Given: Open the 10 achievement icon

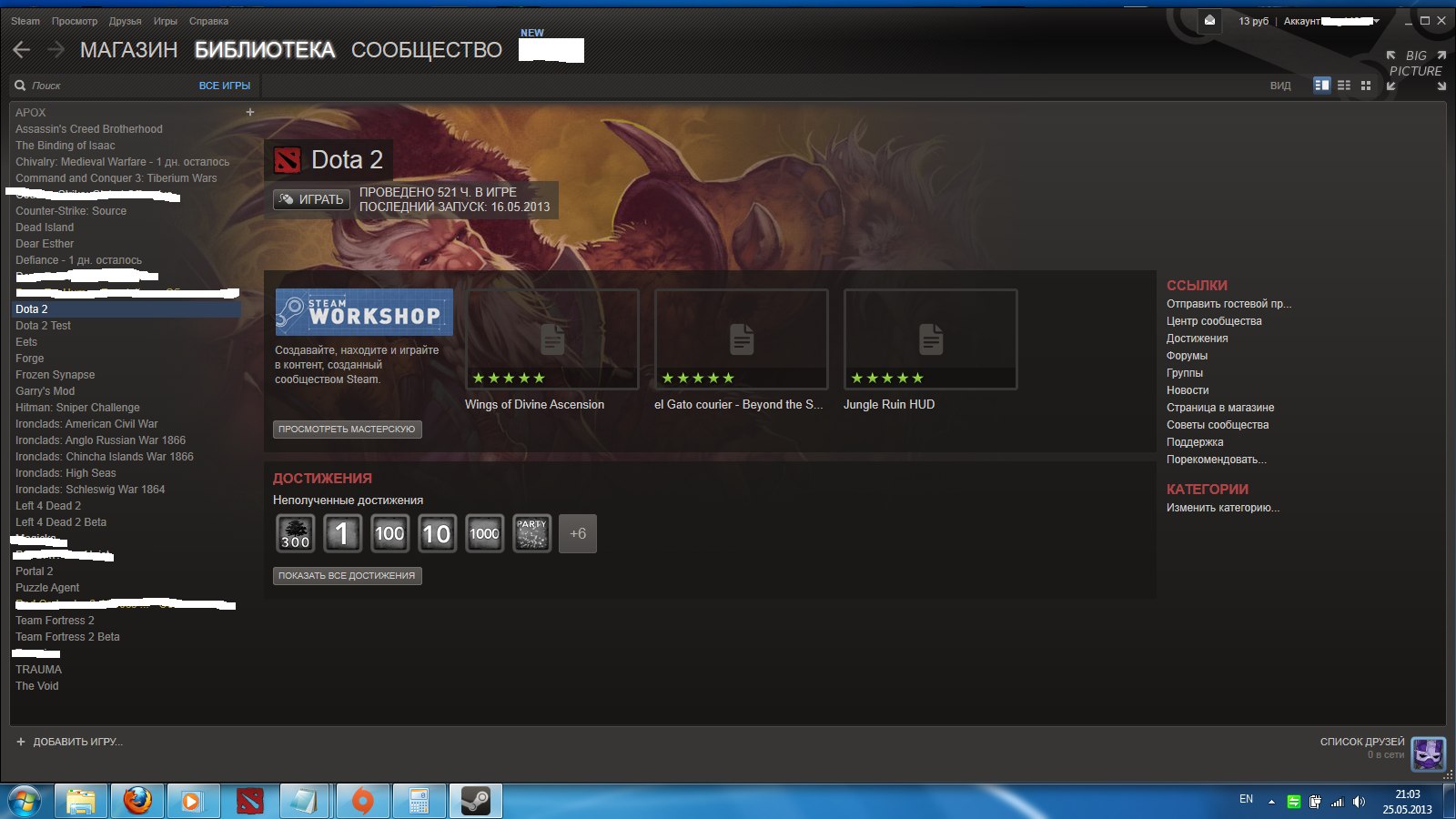Looking at the screenshot, I should click(437, 533).
